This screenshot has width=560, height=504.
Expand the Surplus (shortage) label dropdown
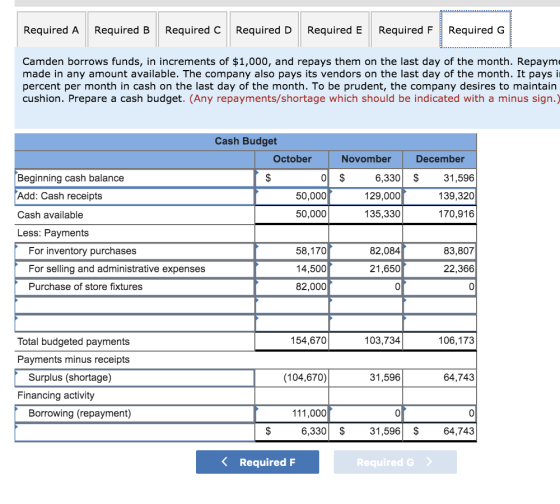pos(135,377)
